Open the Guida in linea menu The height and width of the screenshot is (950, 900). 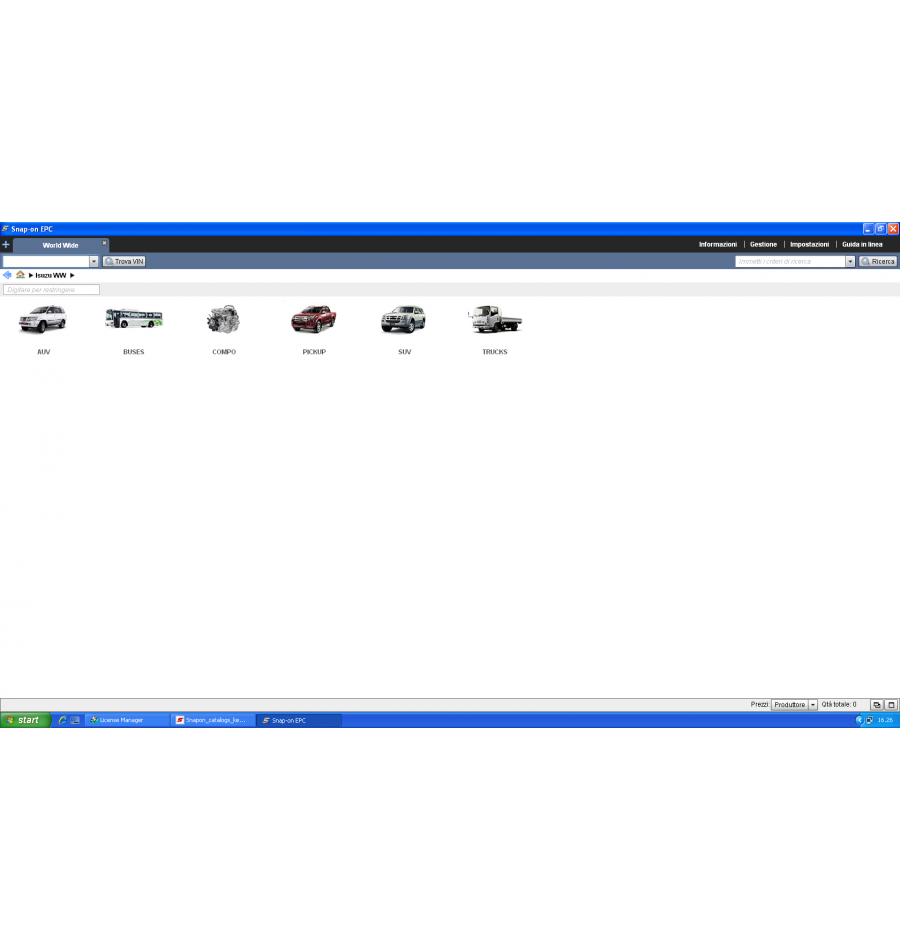[862, 244]
